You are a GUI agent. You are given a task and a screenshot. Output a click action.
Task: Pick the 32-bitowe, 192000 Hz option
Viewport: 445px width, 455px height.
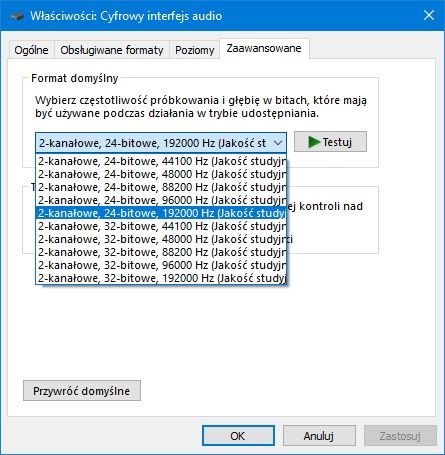[161, 278]
